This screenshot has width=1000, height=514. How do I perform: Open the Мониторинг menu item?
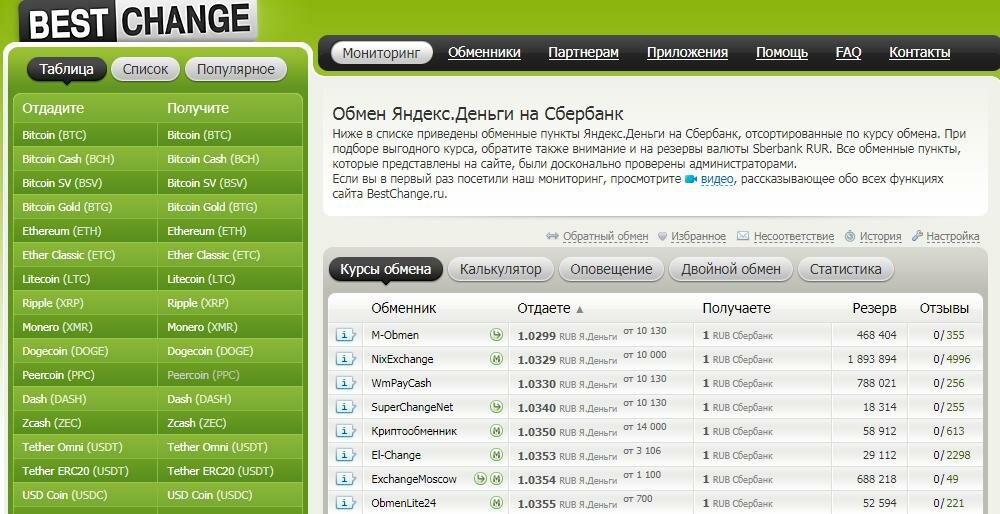tap(381, 53)
